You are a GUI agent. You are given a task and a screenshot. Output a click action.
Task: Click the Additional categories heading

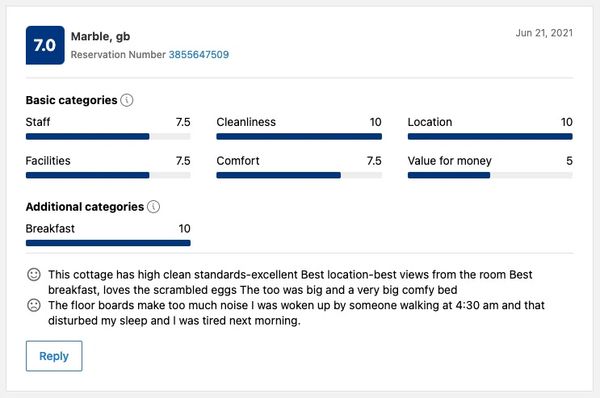[x=85, y=207]
